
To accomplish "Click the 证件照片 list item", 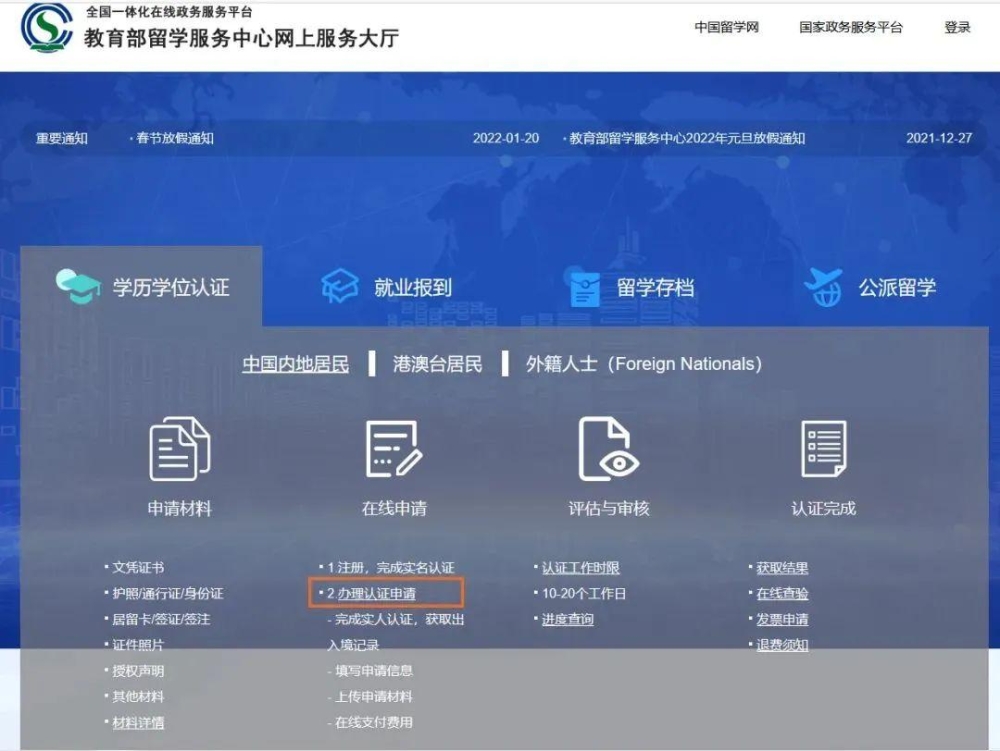I will tap(138, 645).
